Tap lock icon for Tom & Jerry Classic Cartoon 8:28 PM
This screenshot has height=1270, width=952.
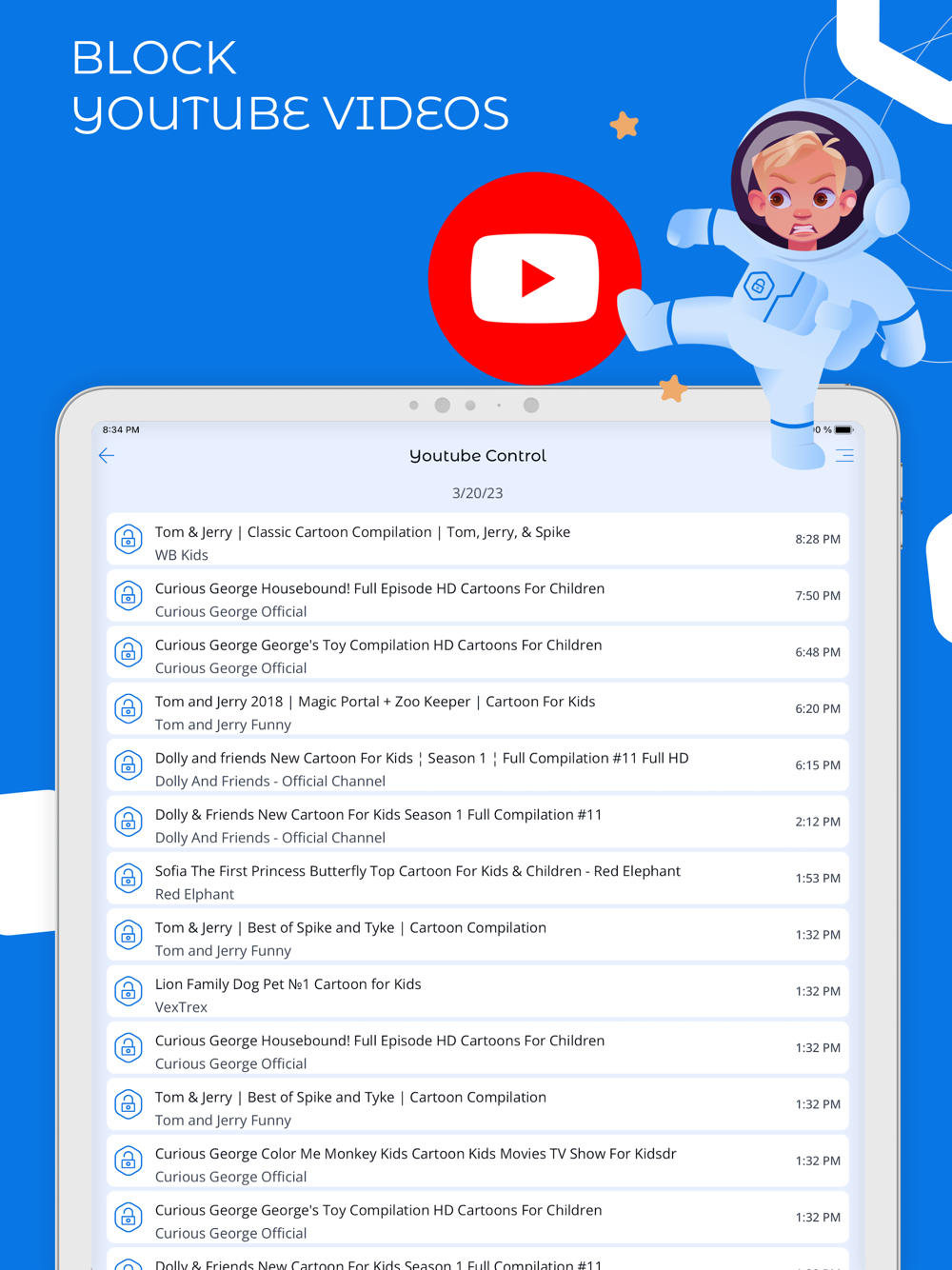tap(129, 539)
